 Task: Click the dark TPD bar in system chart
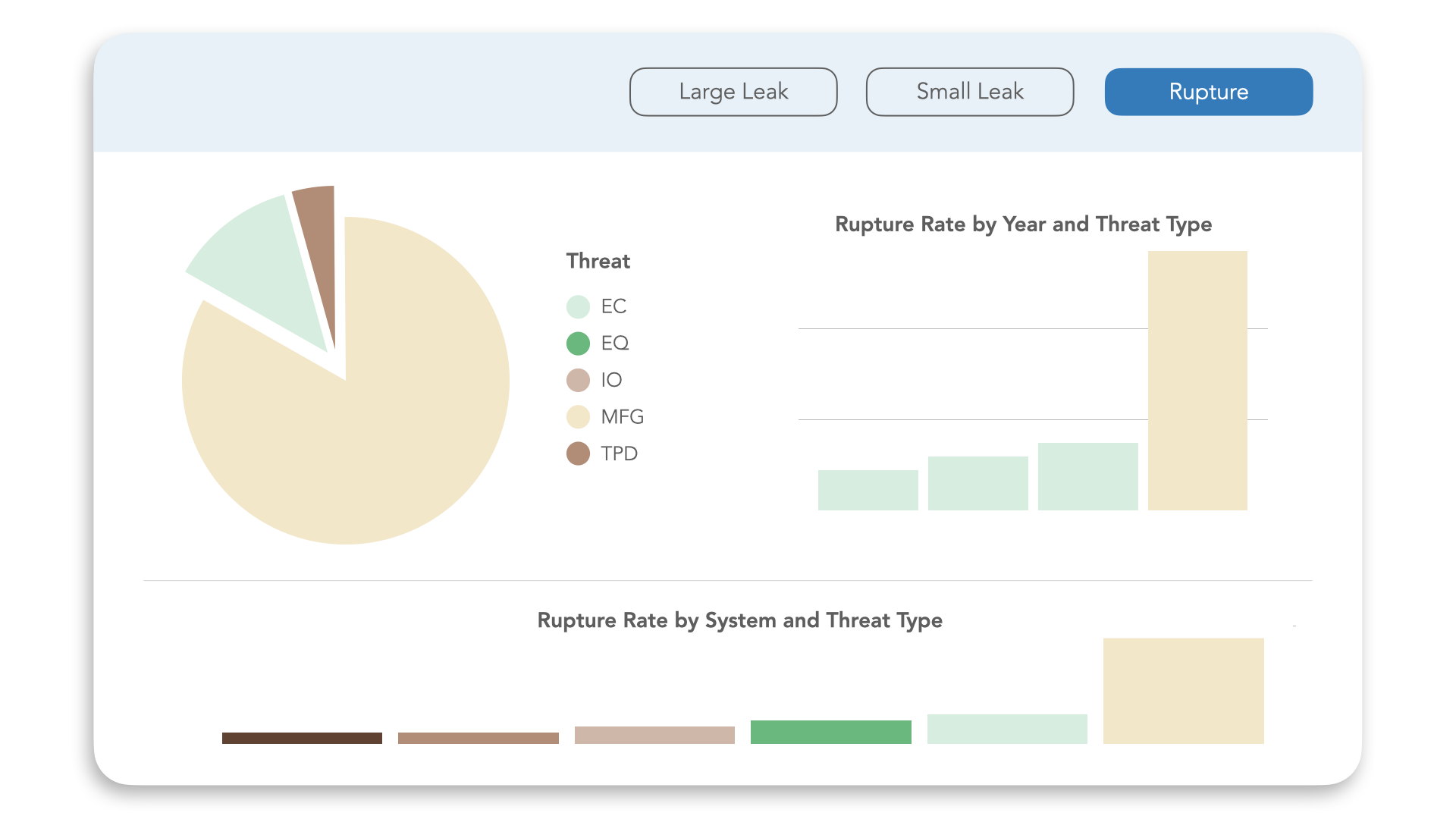point(301,737)
